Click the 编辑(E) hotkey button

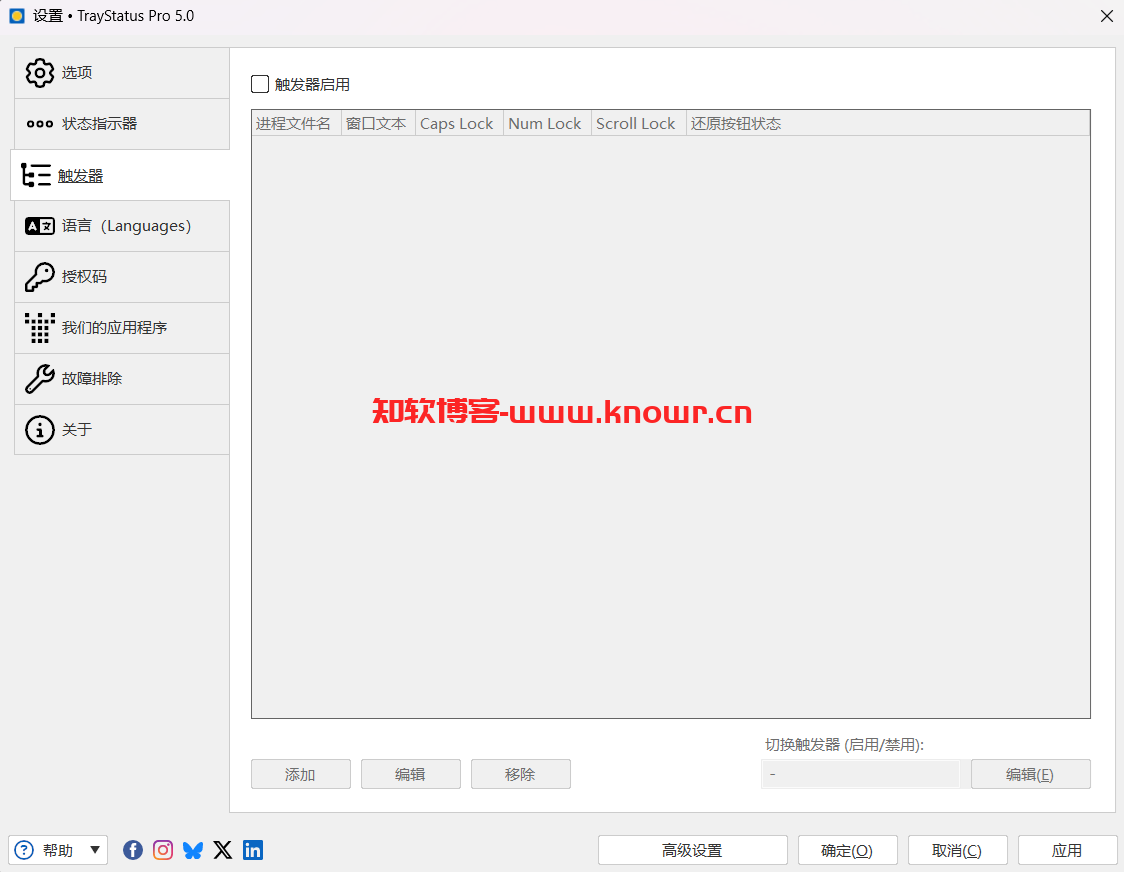click(1030, 774)
